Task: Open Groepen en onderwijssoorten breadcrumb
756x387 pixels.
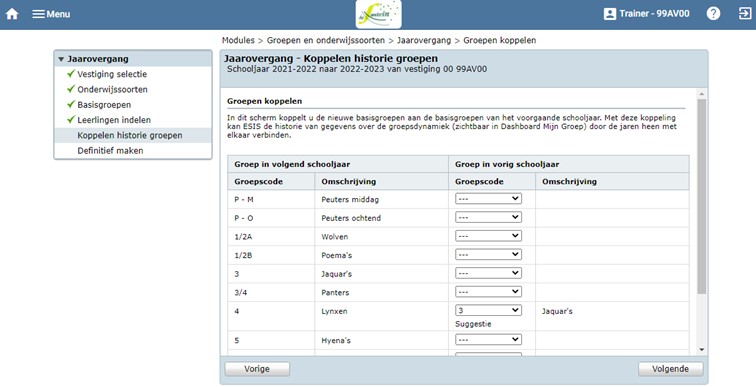Action: (326, 40)
